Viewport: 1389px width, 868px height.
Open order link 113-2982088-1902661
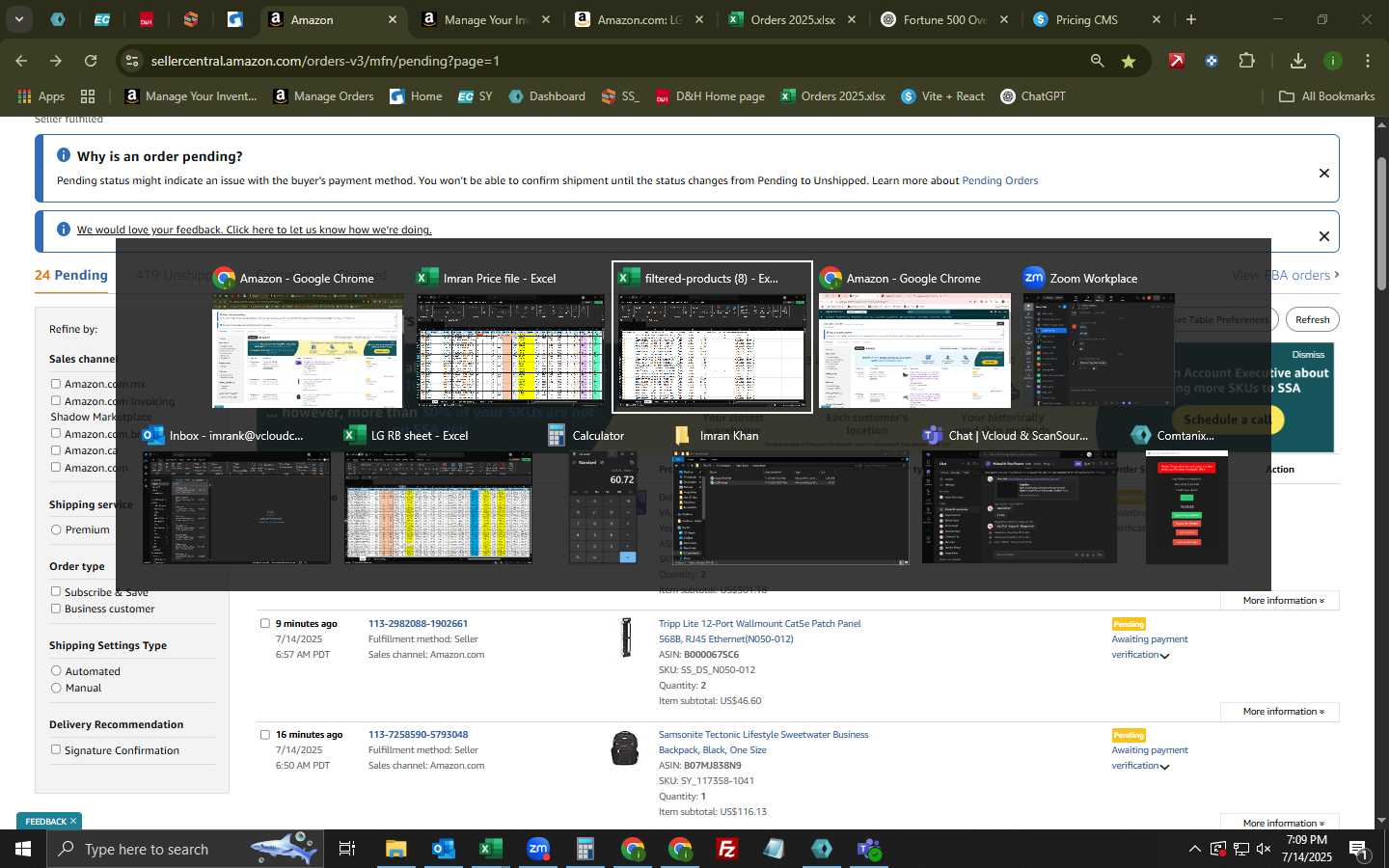418,623
